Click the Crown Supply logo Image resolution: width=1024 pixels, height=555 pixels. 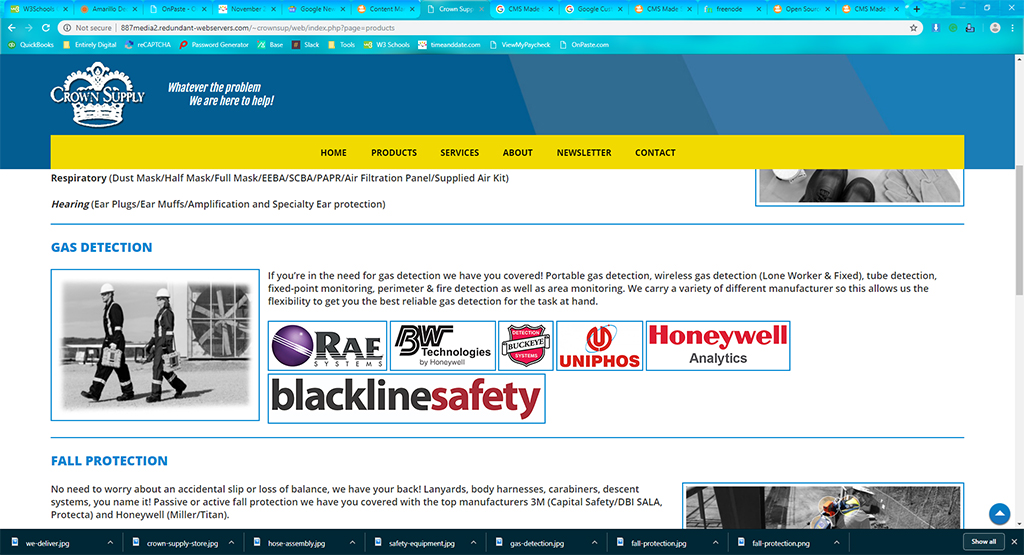click(x=97, y=95)
